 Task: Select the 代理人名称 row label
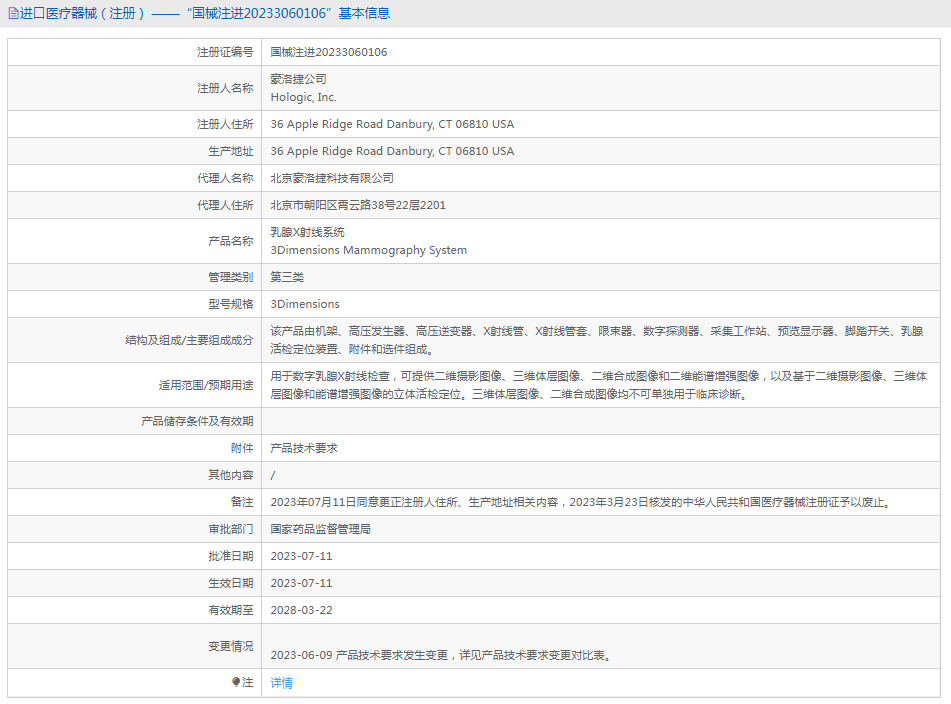225,178
